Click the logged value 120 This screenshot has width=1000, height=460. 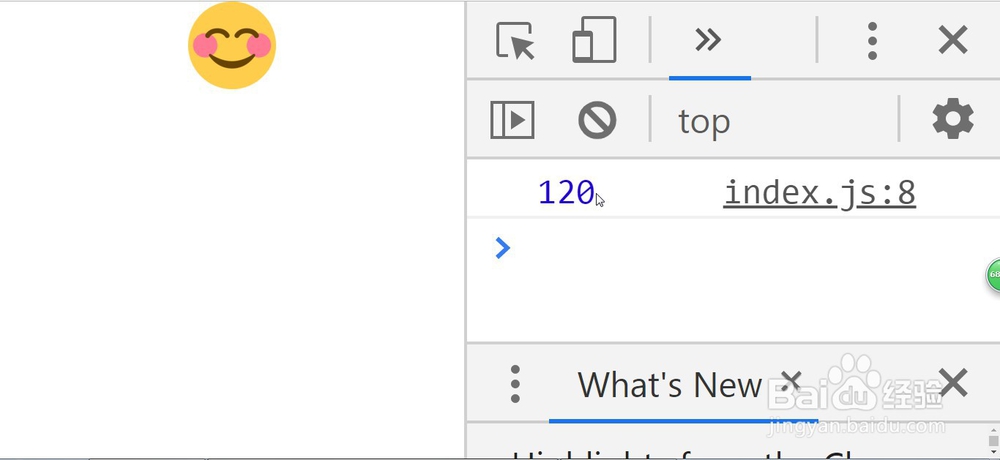pos(566,192)
